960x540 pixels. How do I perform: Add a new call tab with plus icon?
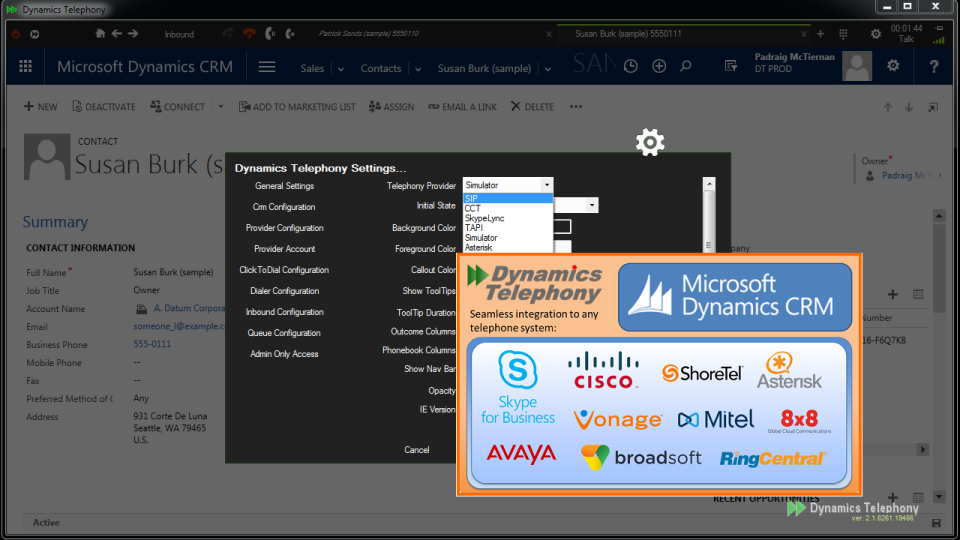pos(820,34)
